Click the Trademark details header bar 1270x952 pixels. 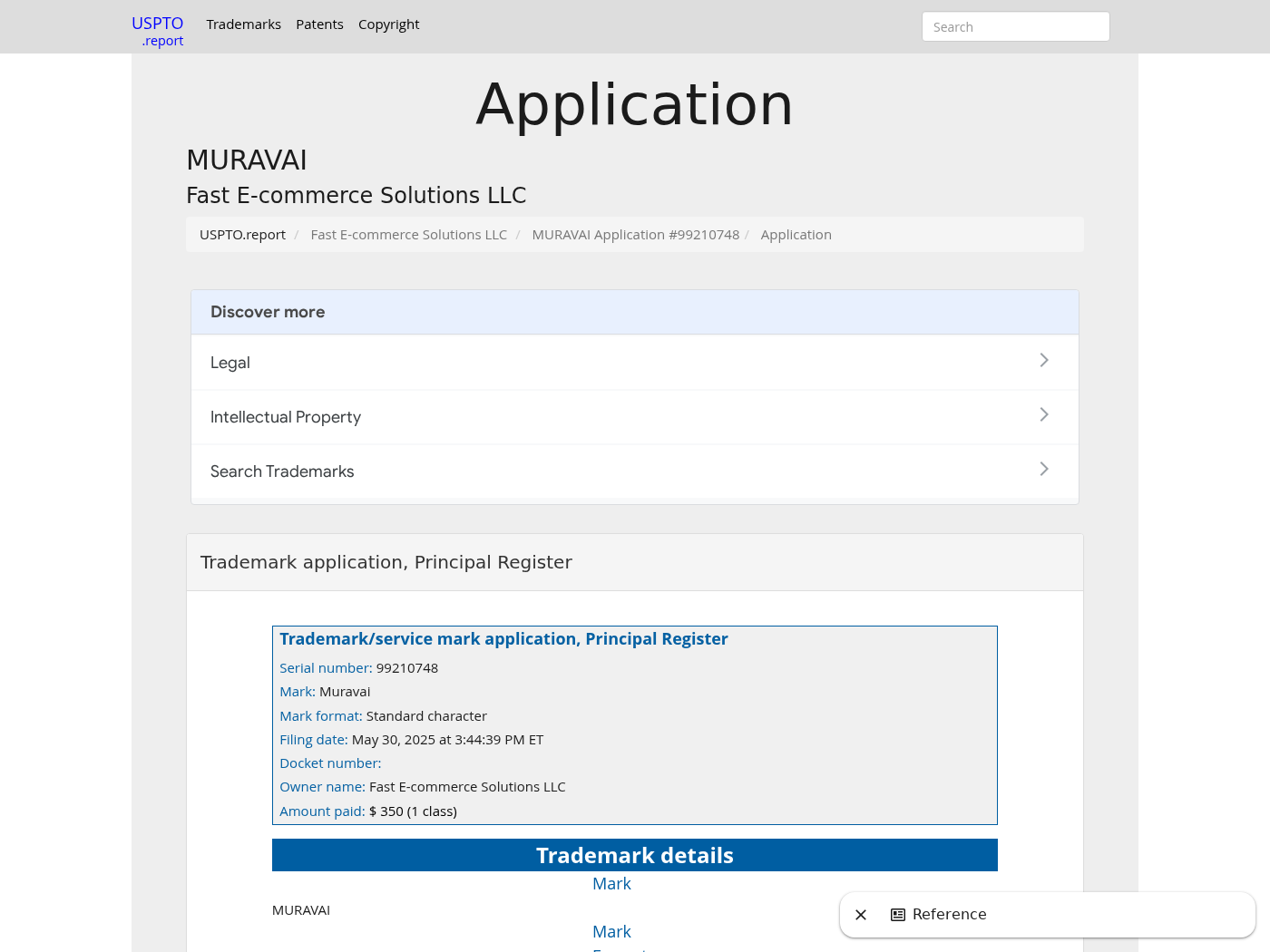coord(635,855)
